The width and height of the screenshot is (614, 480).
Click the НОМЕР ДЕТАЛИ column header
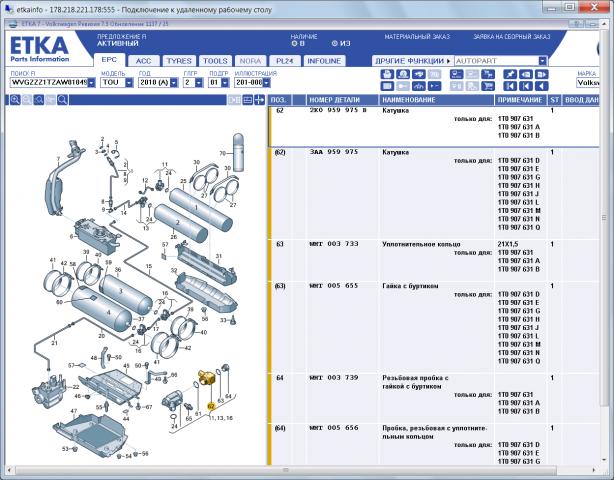(342, 100)
